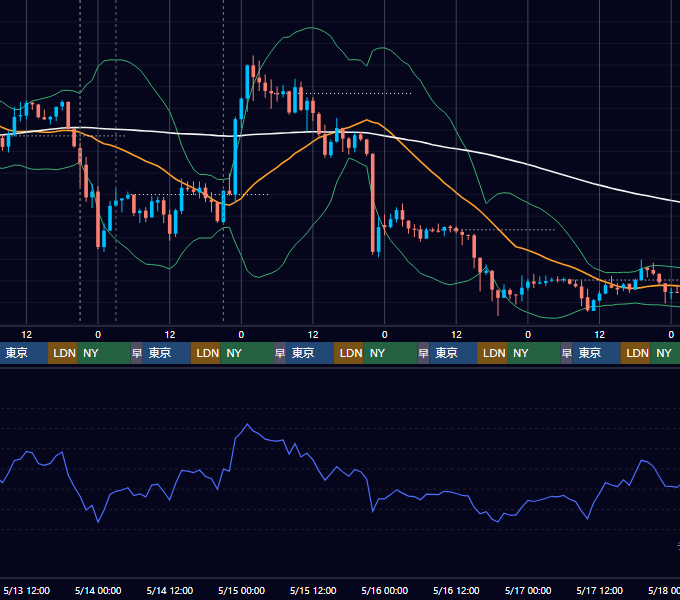Select the 東京 session block for 5/17
Screen dimensions: 680x600
point(597,353)
